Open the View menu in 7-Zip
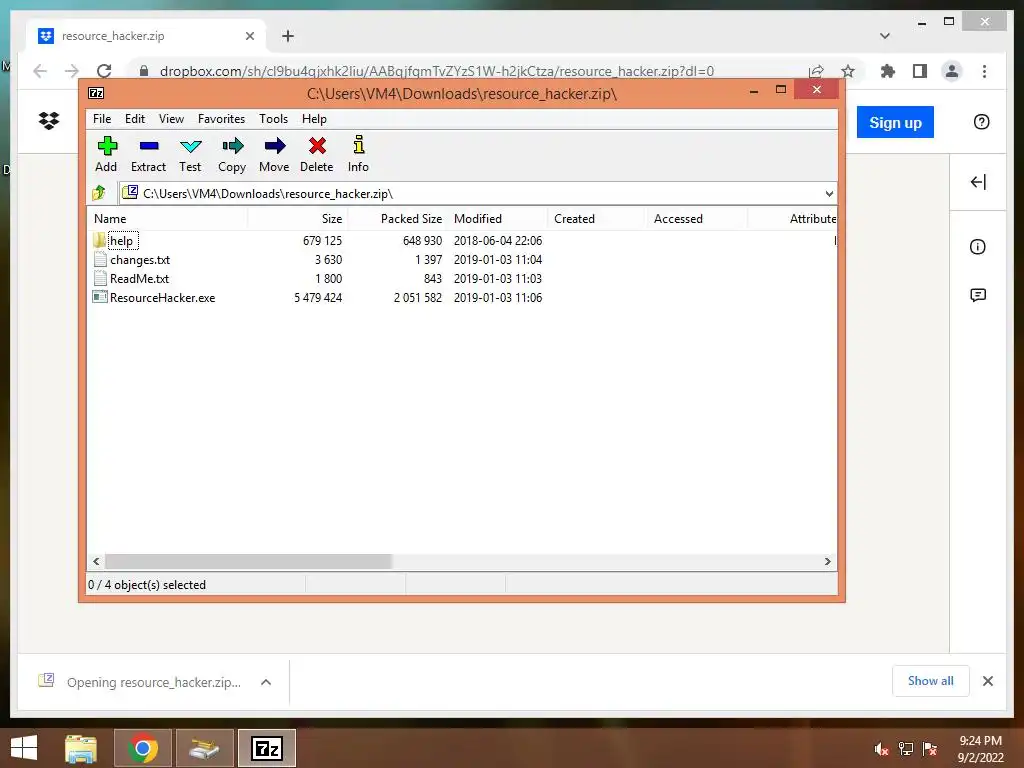Screen dimensions: 1024x768 (171, 119)
